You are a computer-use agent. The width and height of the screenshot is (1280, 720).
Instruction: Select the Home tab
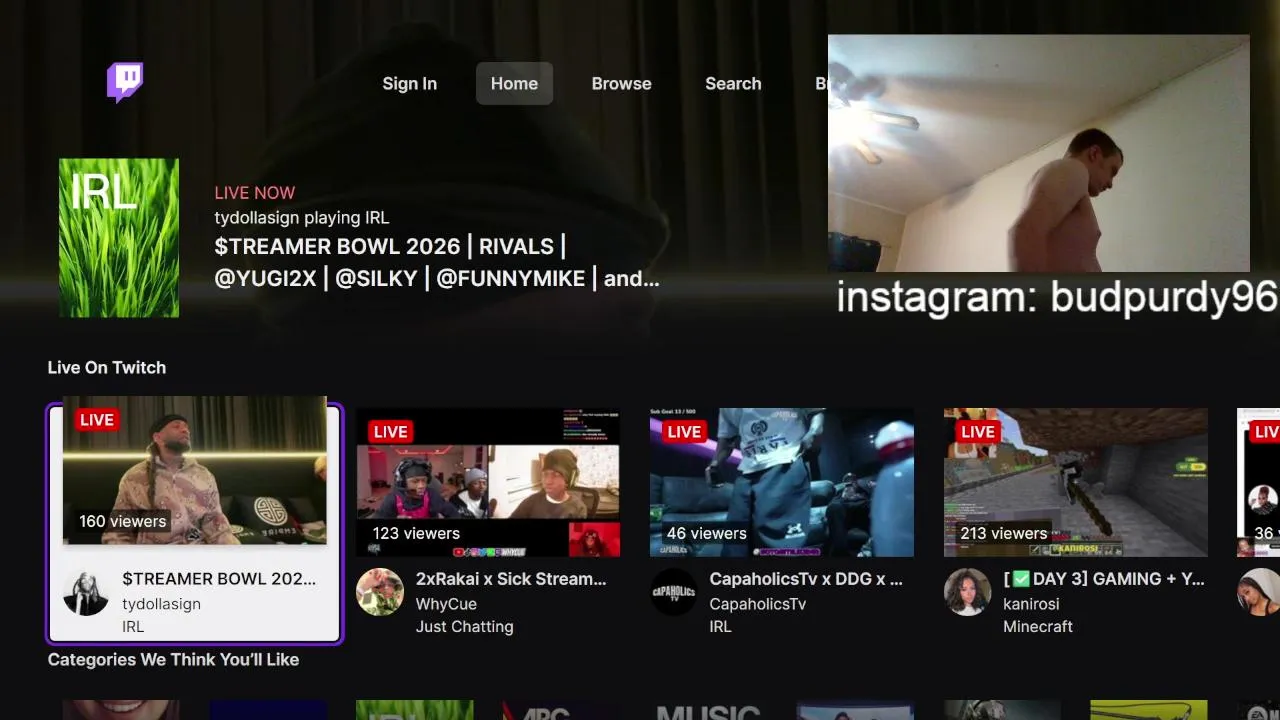(x=514, y=84)
